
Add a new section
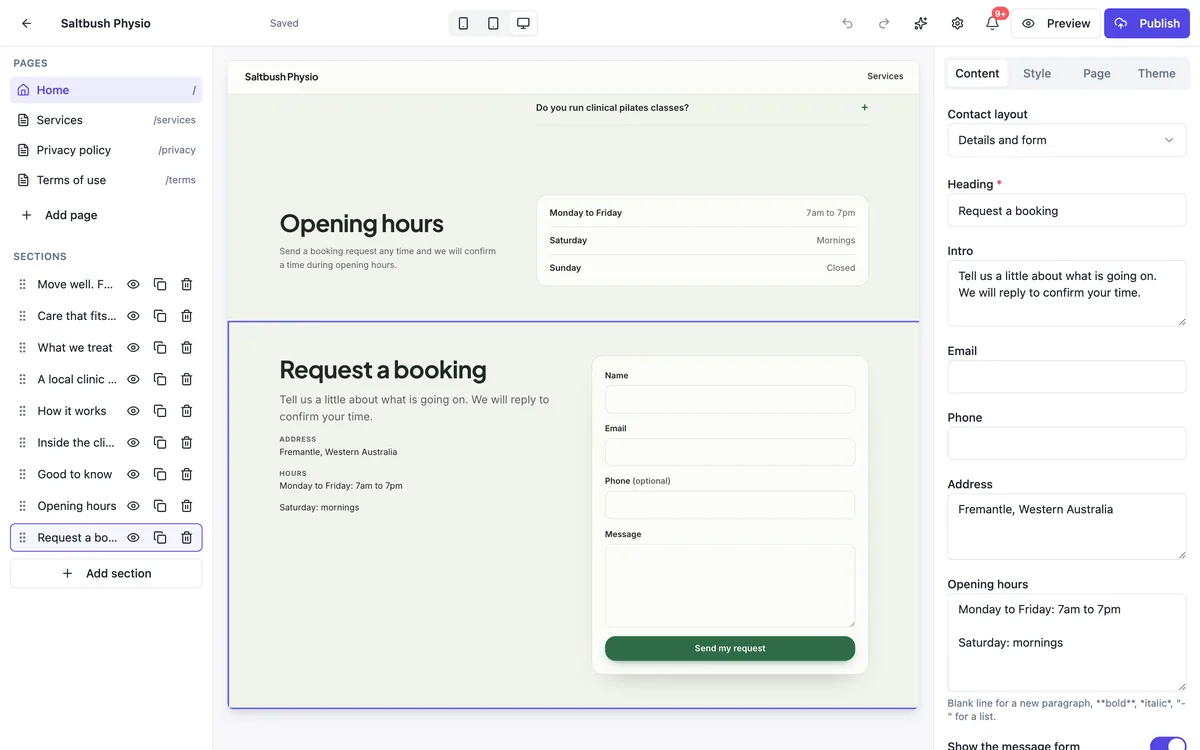pyautogui.click(x=106, y=573)
